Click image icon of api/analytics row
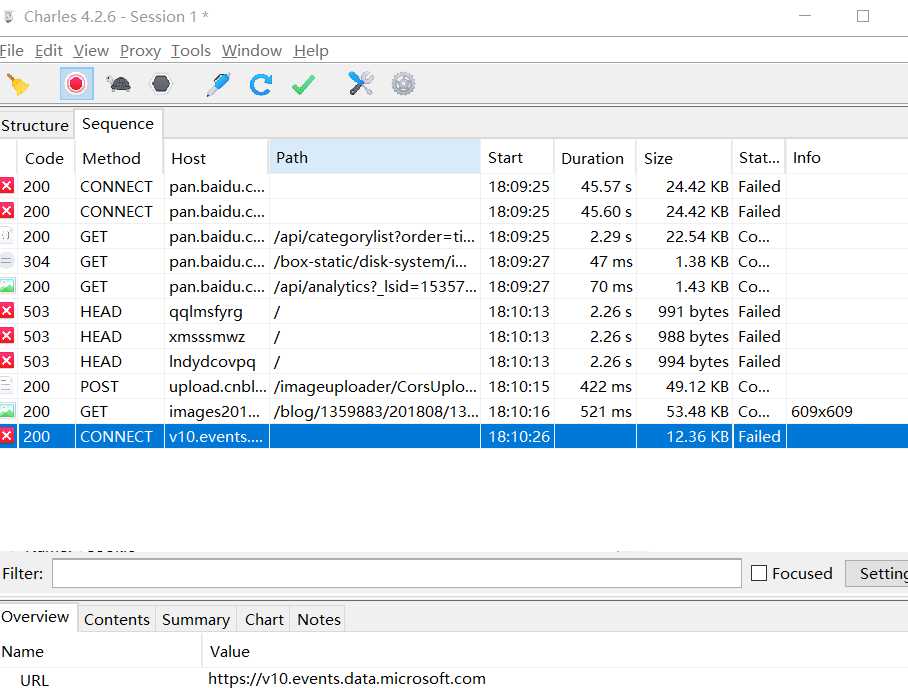Viewport: 908px width, 688px height. [7, 286]
